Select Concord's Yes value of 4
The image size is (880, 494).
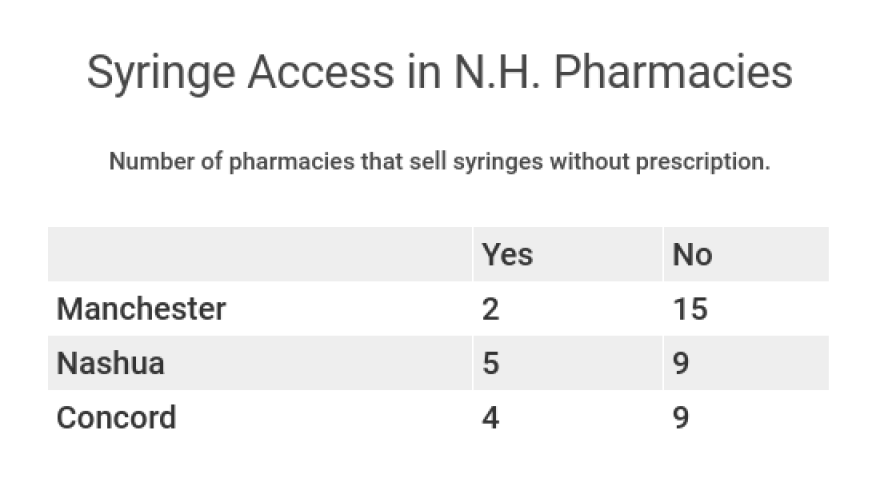491,418
